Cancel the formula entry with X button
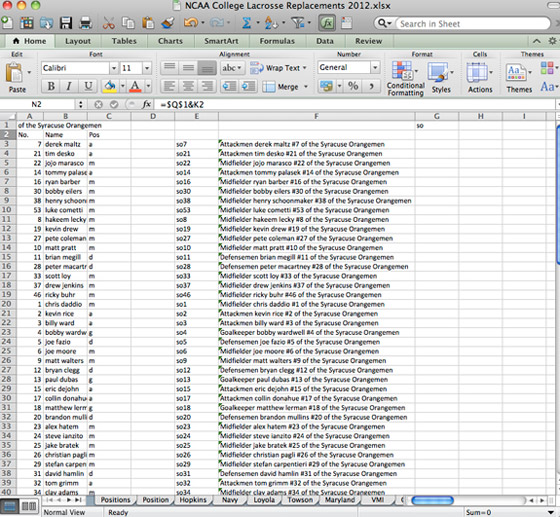 coord(98,104)
